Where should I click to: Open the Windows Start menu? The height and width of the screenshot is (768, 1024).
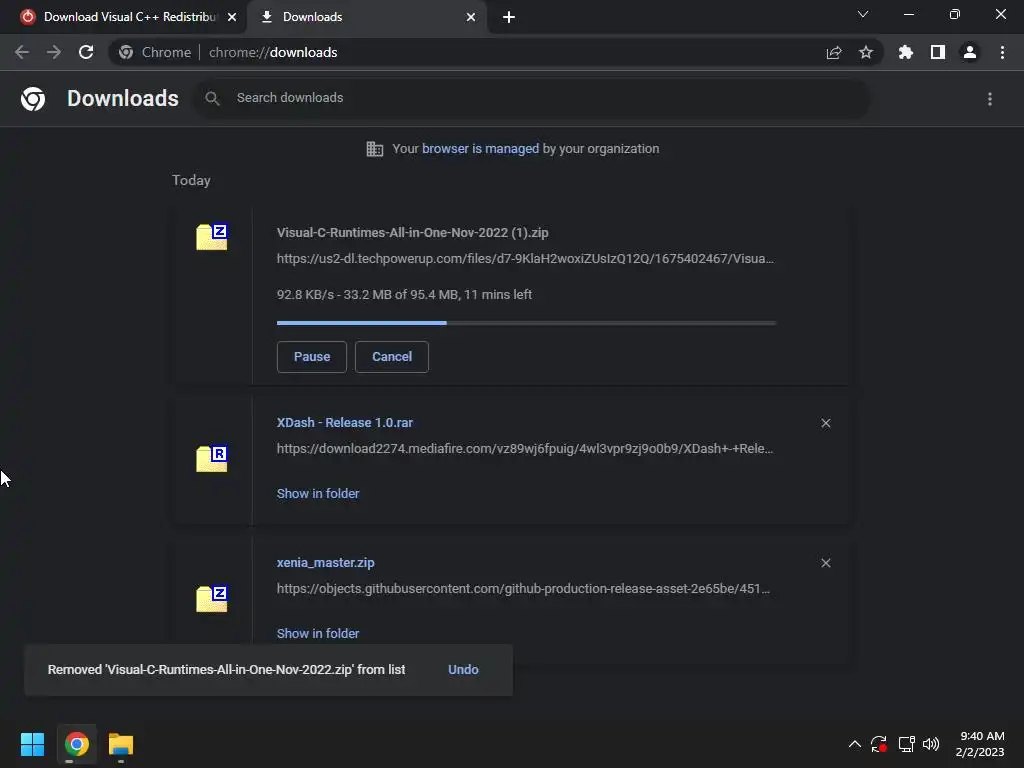pos(32,744)
